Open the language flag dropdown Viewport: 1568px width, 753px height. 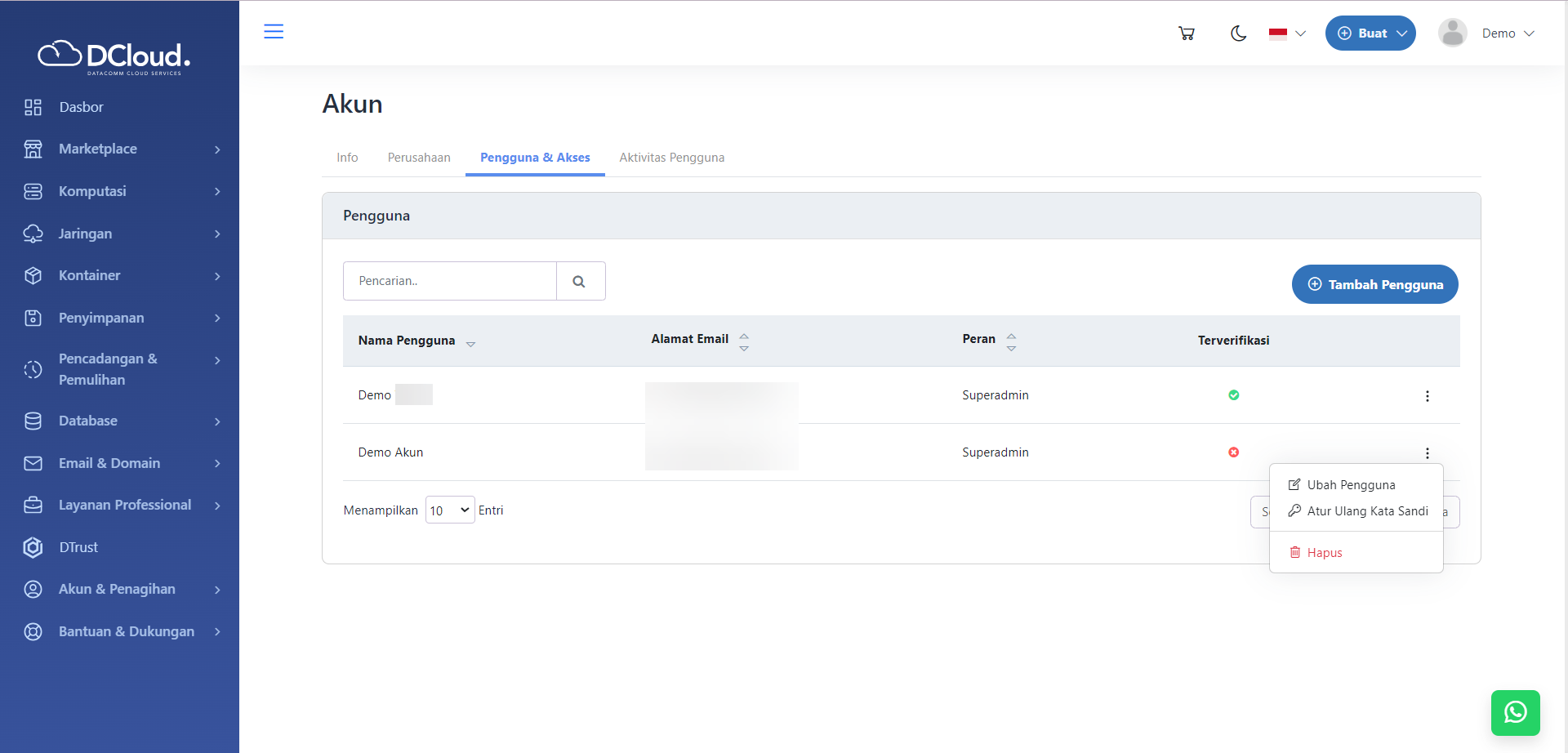(1287, 33)
